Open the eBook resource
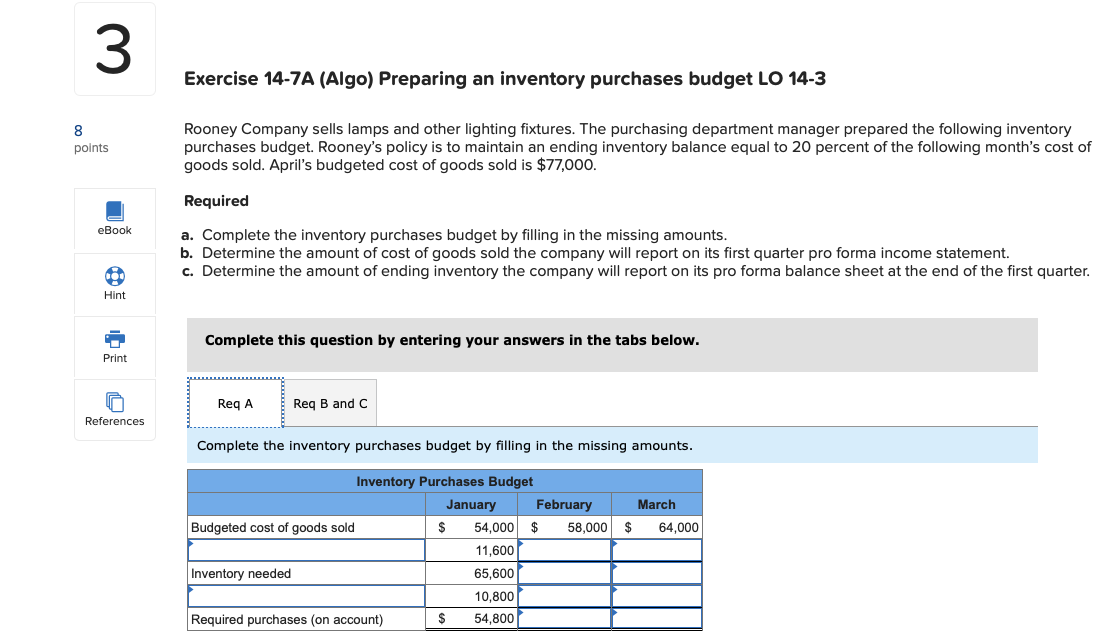 click(x=114, y=219)
